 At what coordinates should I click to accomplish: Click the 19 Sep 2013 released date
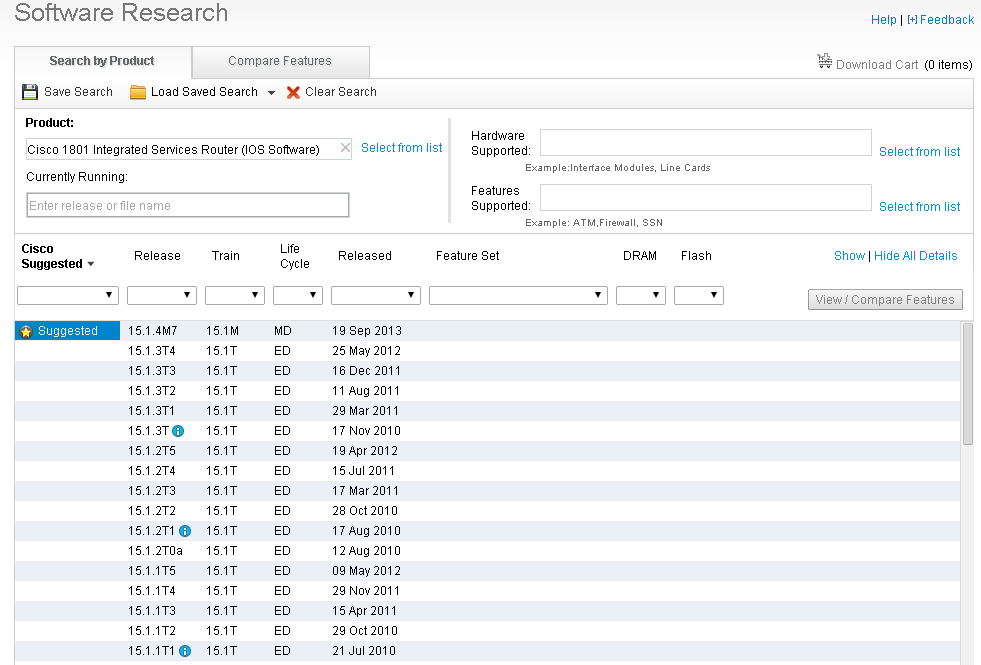(367, 331)
